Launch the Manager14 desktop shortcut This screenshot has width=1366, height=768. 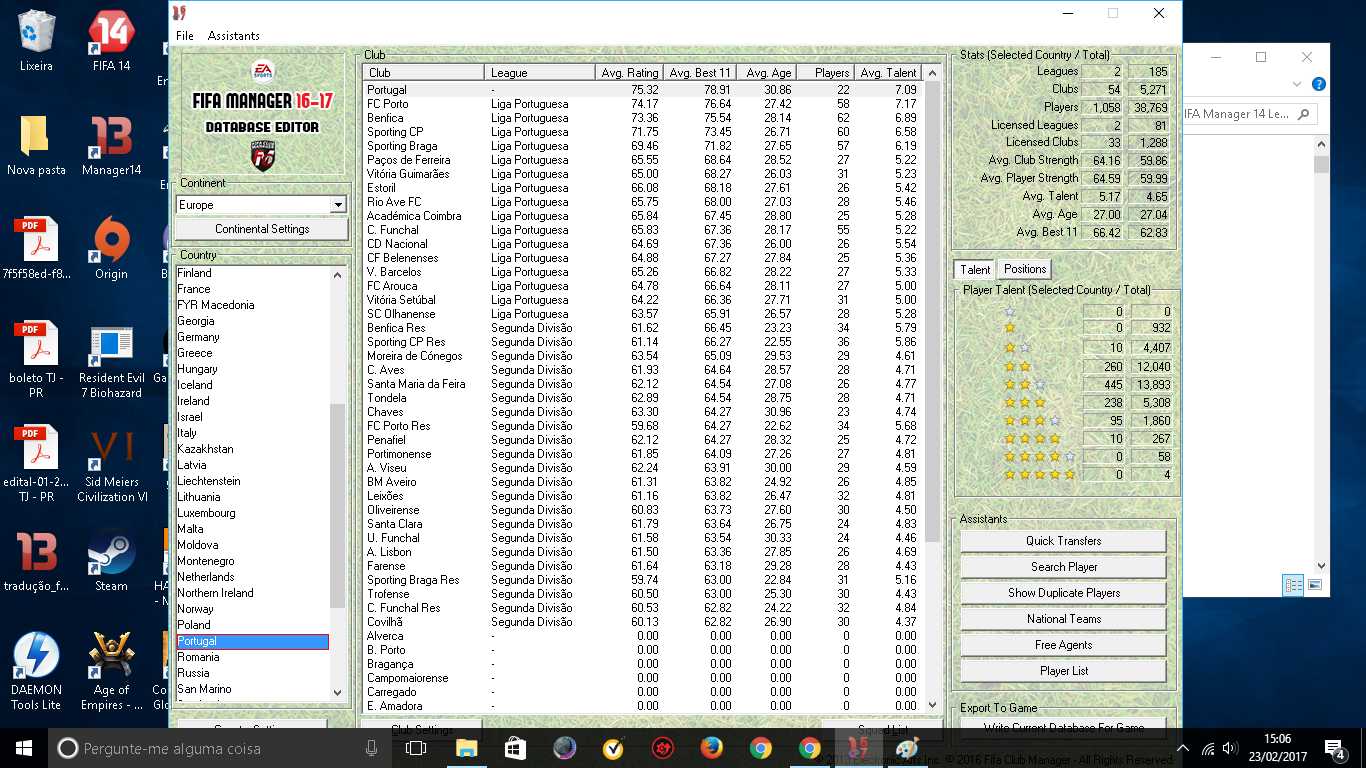111,146
